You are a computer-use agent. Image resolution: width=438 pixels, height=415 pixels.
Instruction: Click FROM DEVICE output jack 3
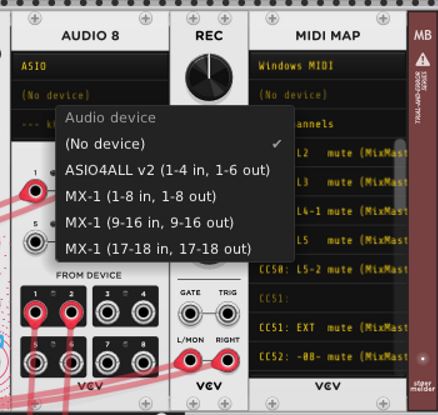pos(107,313)
